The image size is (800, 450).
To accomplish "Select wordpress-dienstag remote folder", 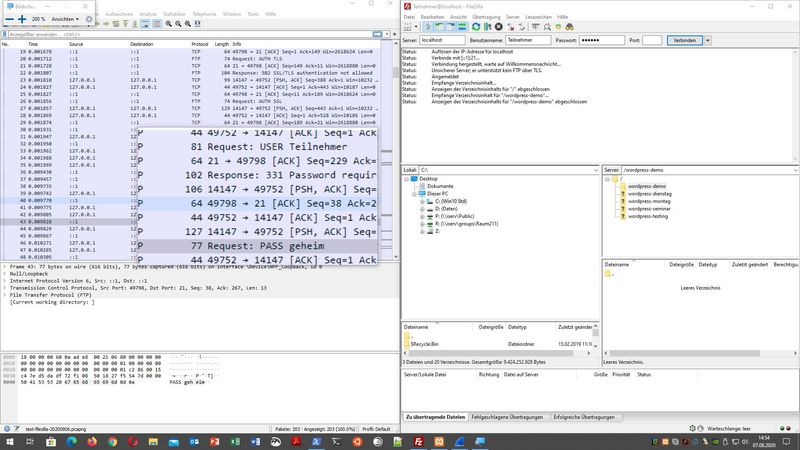I will click(x=649, y=194).
